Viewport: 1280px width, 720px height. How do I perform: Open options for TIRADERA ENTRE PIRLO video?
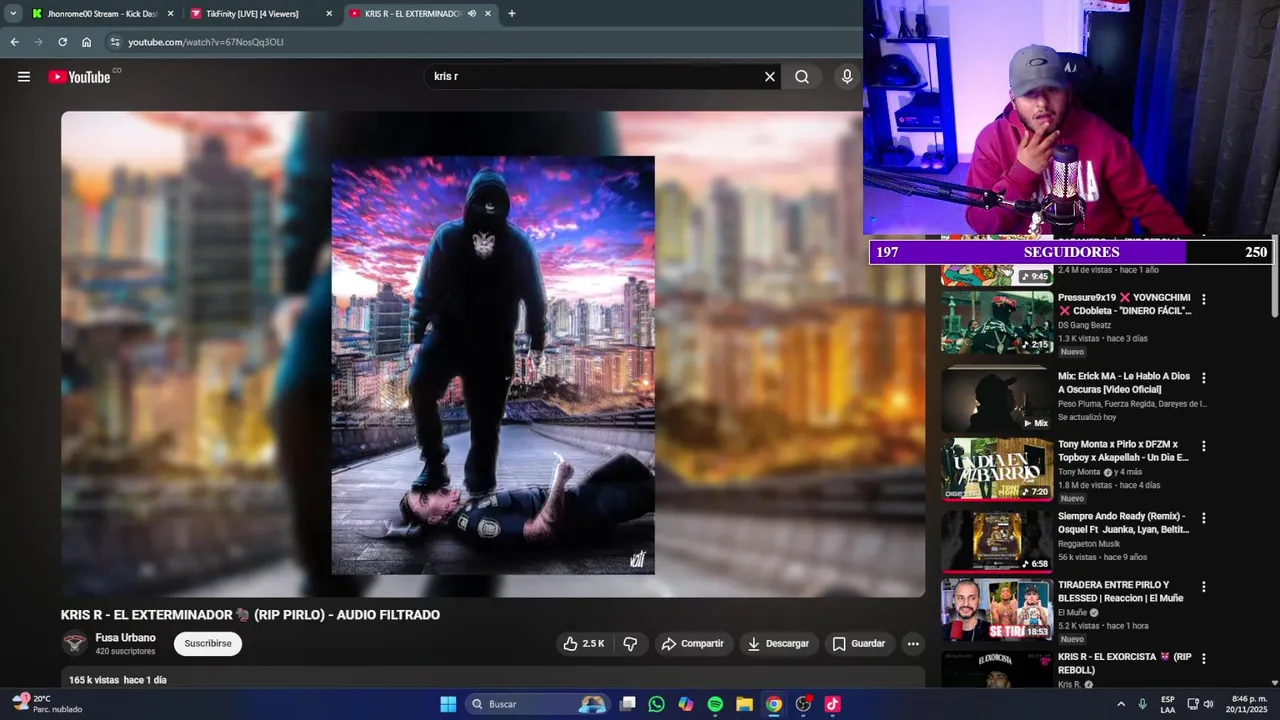click(x=1204, y=587)
